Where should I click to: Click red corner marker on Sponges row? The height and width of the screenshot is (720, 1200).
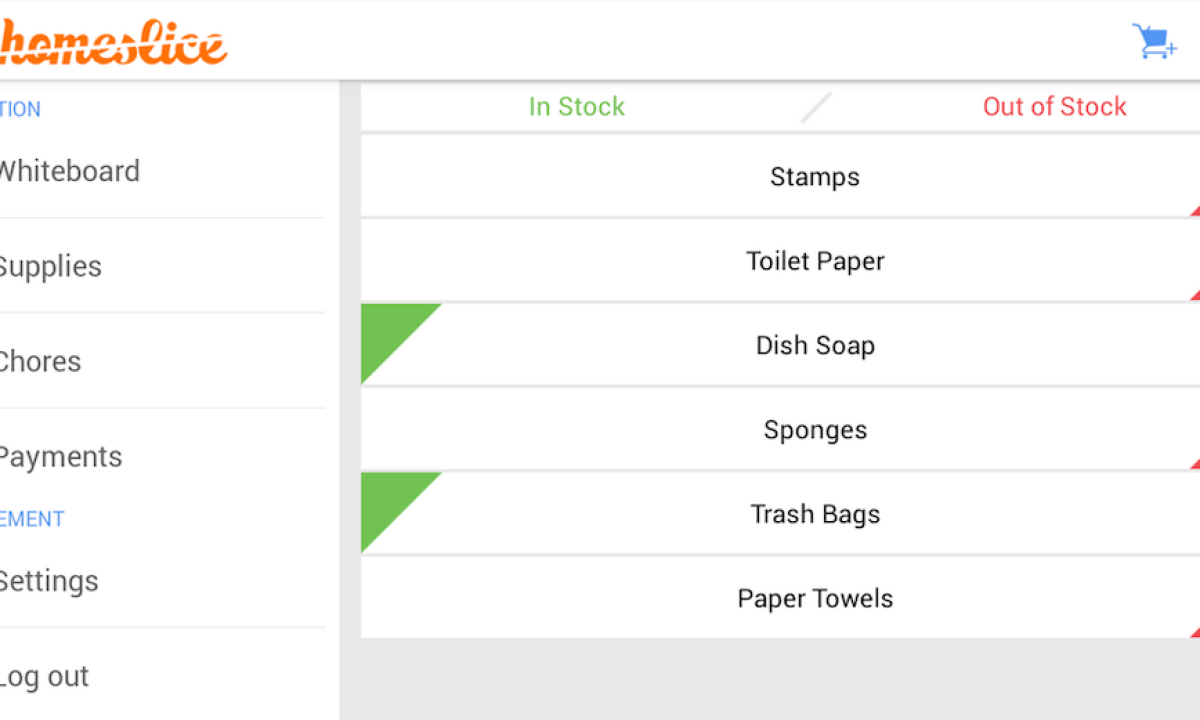(1195, 464)
